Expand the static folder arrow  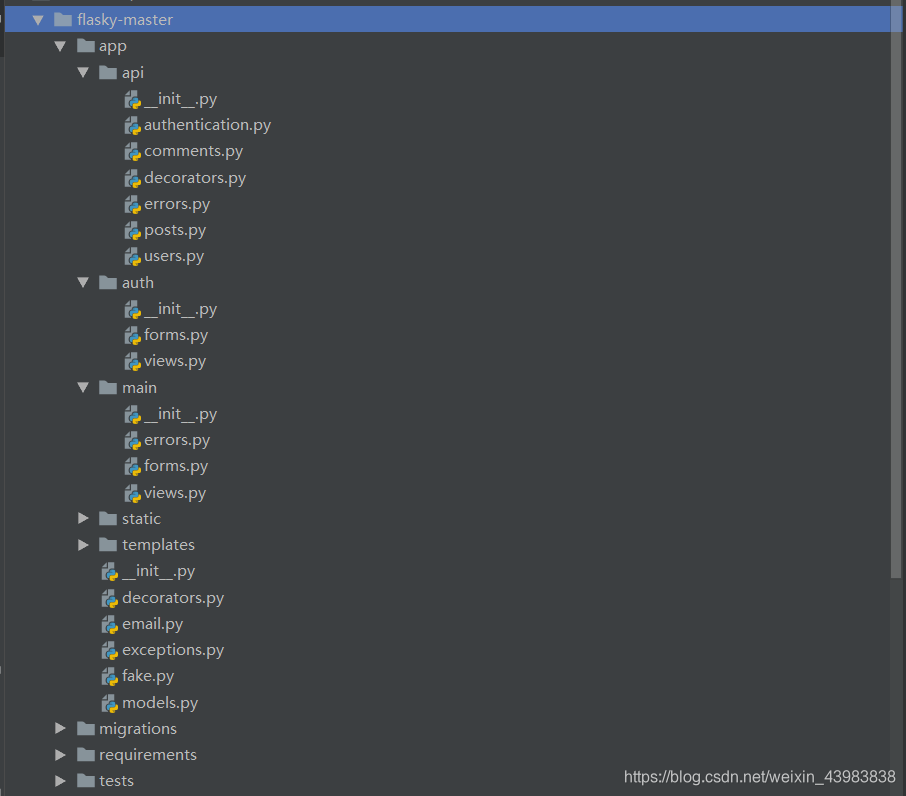pyautogui.click(x=83, y=519)
